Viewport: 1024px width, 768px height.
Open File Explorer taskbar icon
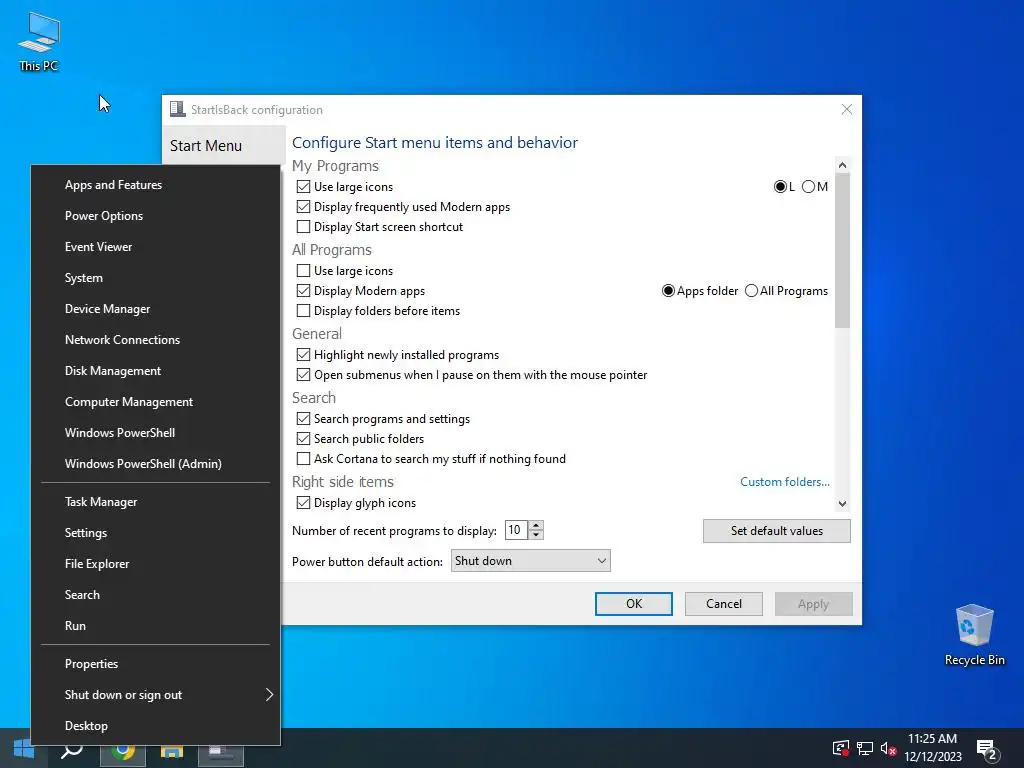pos(172,750)
